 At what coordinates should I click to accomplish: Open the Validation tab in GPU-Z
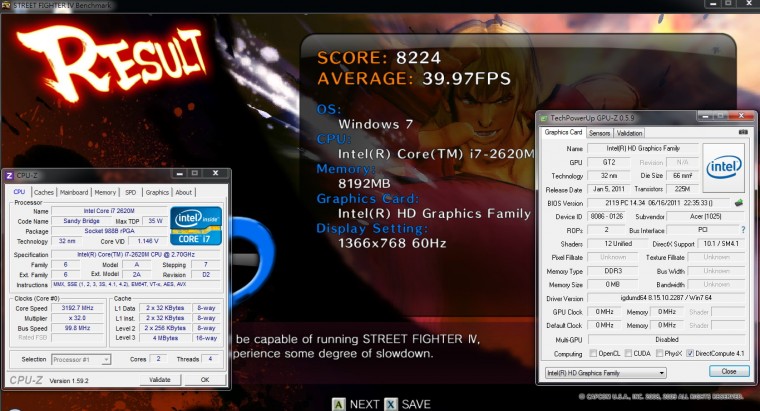(629, 133)
